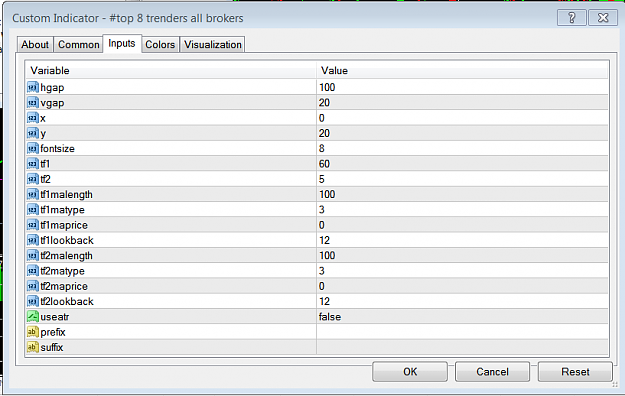This screenshot has height=396, width=625.
Task: Select the boolean icon beside useatr
Action: tap(33, 317)
